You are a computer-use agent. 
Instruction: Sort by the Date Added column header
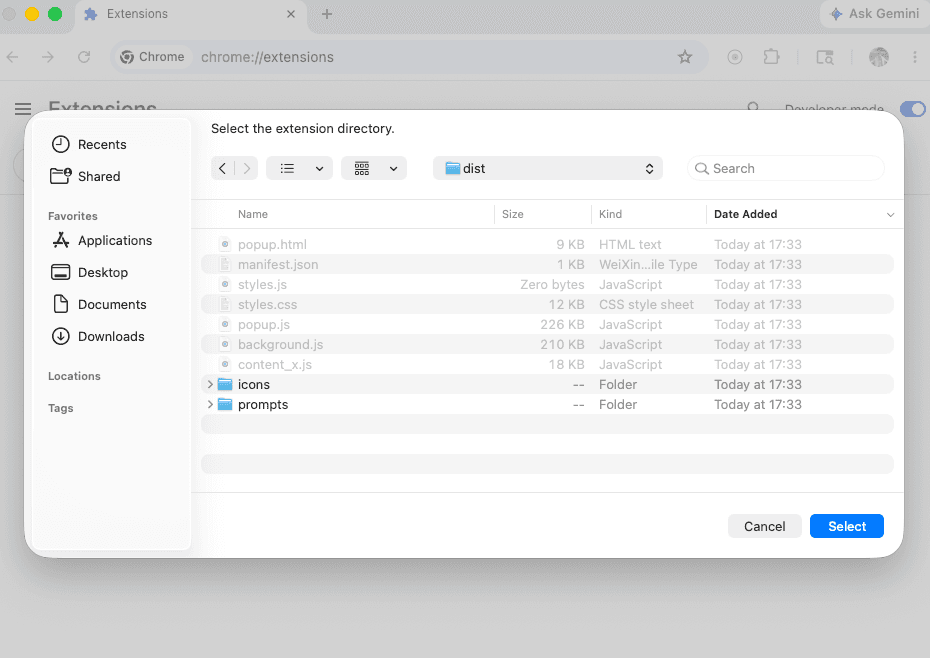pyautogui.click(x=746, y=214)
